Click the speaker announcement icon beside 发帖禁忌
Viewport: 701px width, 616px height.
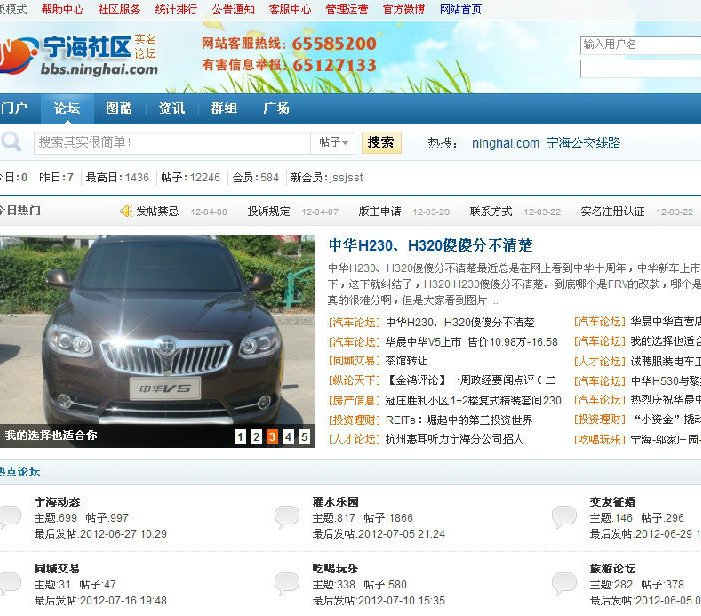coord(127,211)
